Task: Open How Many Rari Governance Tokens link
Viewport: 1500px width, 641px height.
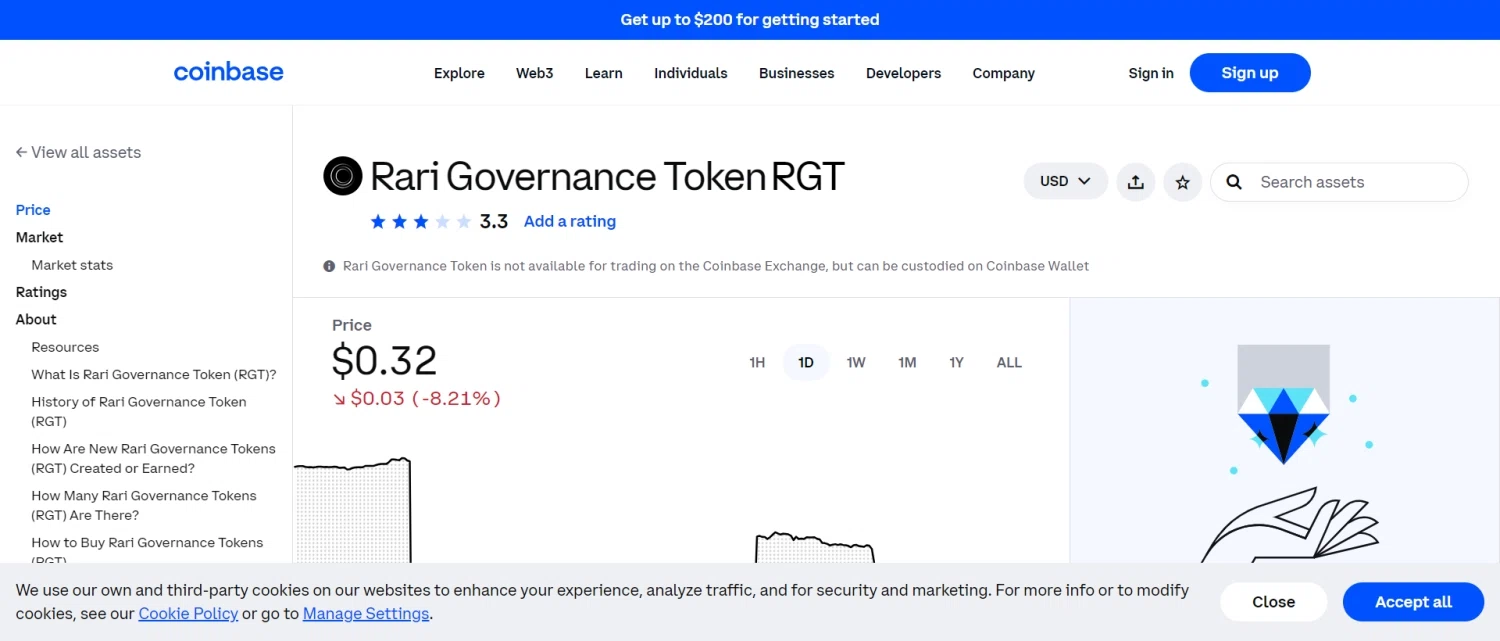Action: pyautogui.click(x=144, y=505)
